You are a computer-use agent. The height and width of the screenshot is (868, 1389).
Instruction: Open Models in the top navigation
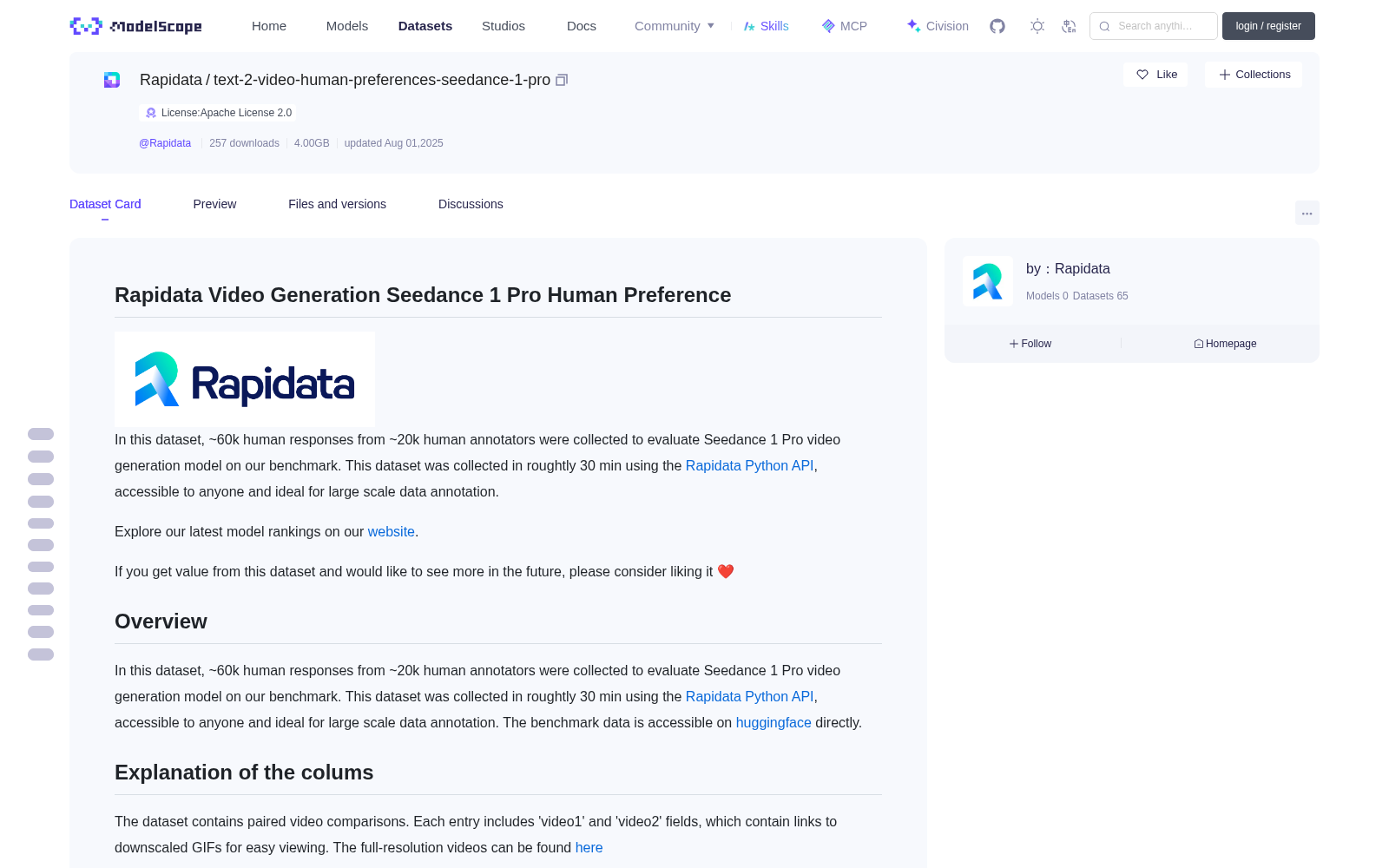(x=347, y=26)
